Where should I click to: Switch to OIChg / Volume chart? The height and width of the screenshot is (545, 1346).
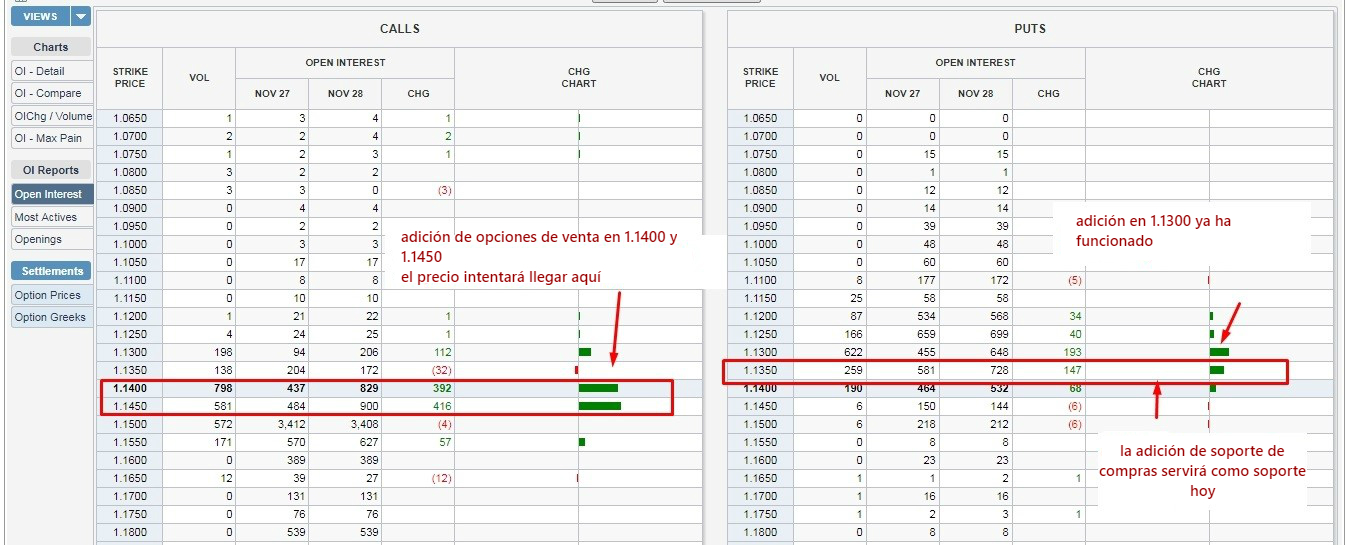click(x=52, y=116)
